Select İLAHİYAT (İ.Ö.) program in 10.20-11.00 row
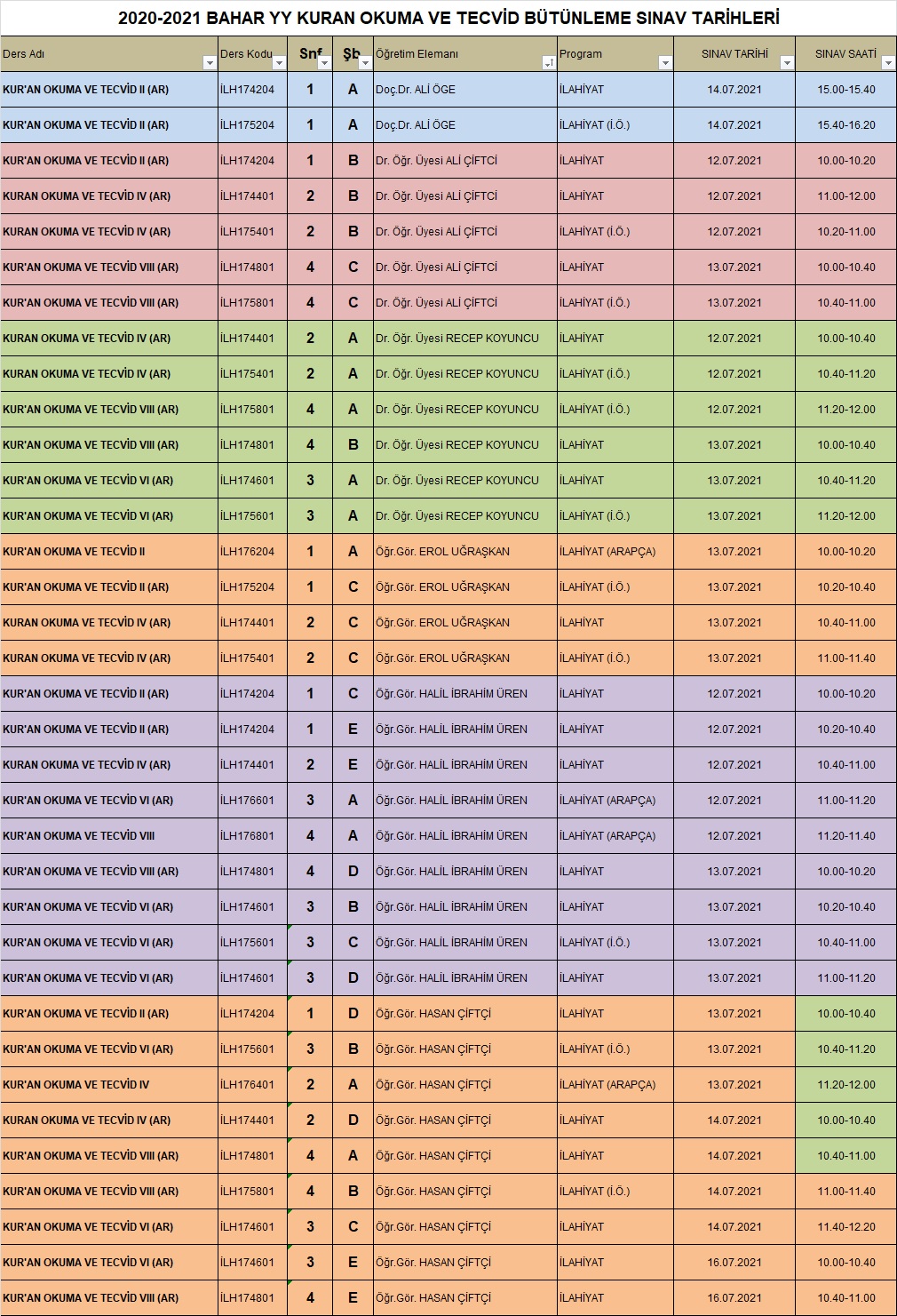The width and height of the screenshot is (897, 1316). point(615,232)
